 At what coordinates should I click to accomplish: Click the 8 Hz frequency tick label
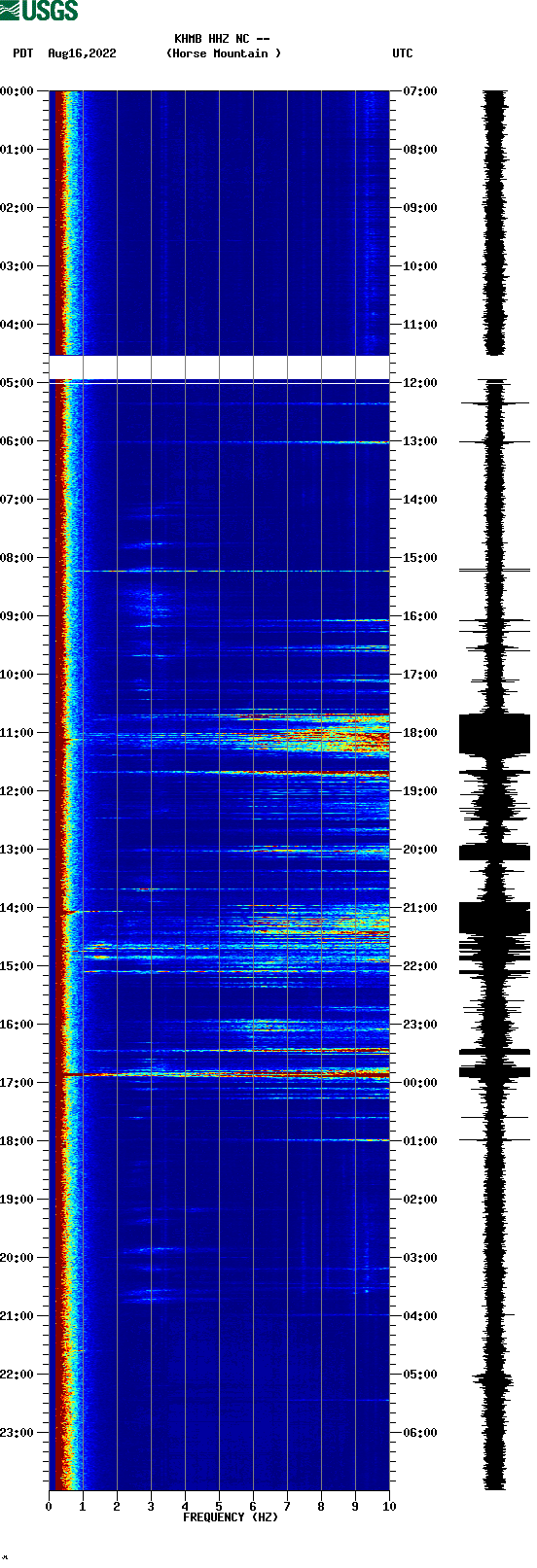pos(321,1507)
